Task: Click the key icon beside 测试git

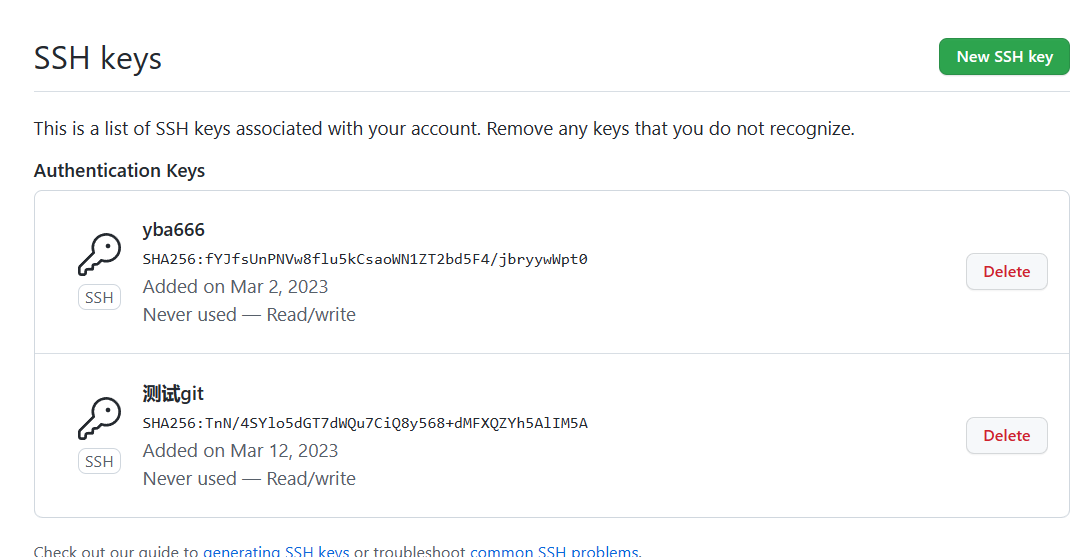Action: pos(99,418)
